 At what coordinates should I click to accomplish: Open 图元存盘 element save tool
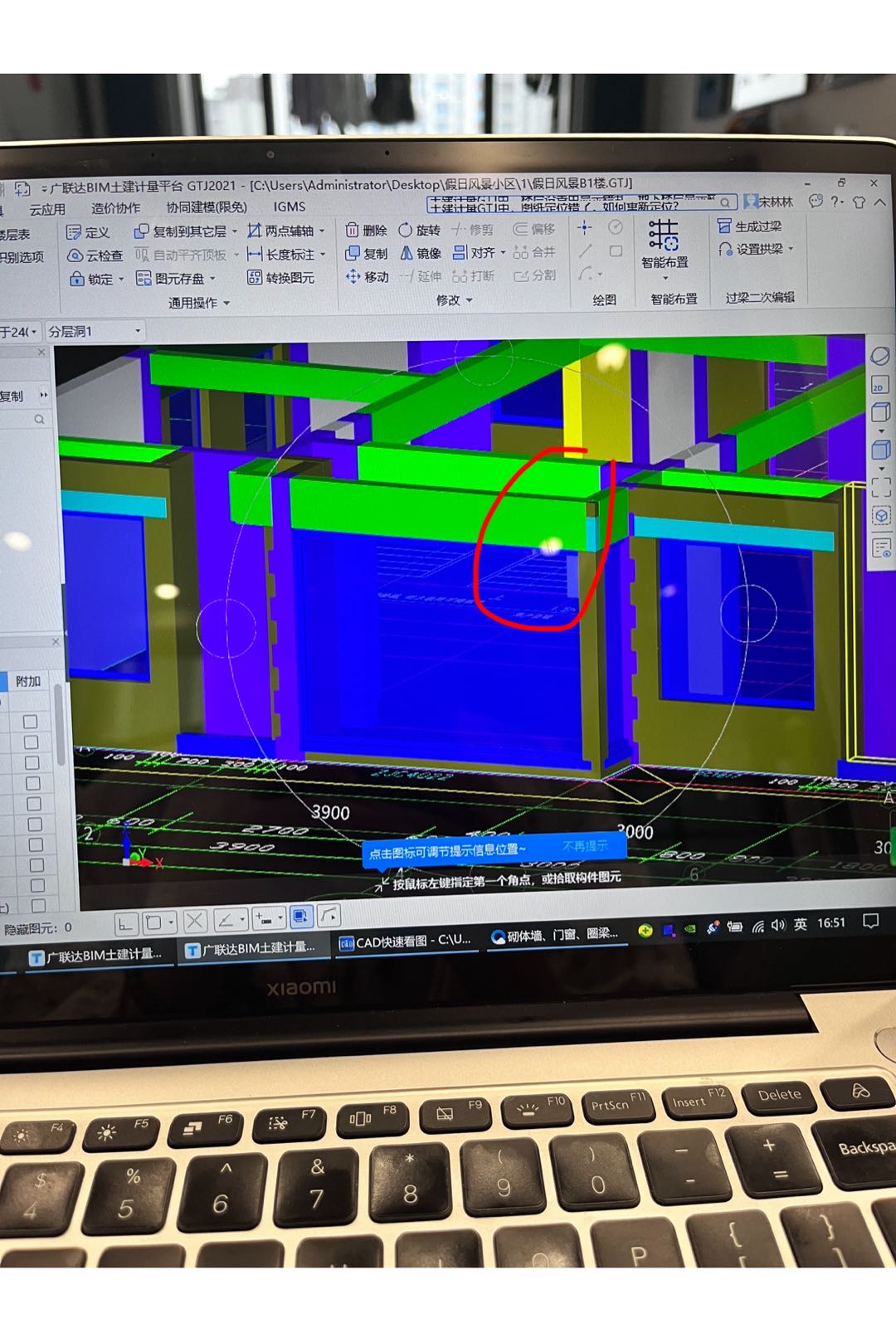pyautogui.click(x=170, y=278)
